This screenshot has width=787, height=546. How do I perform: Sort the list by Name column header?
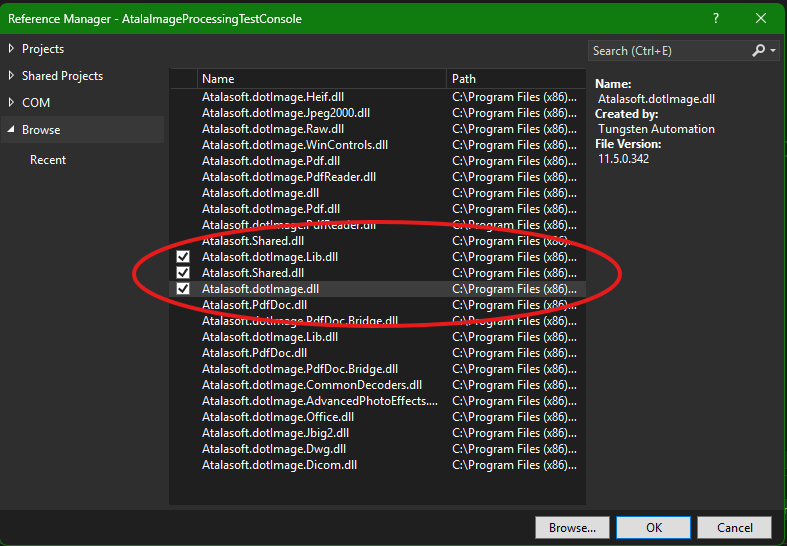320,78
